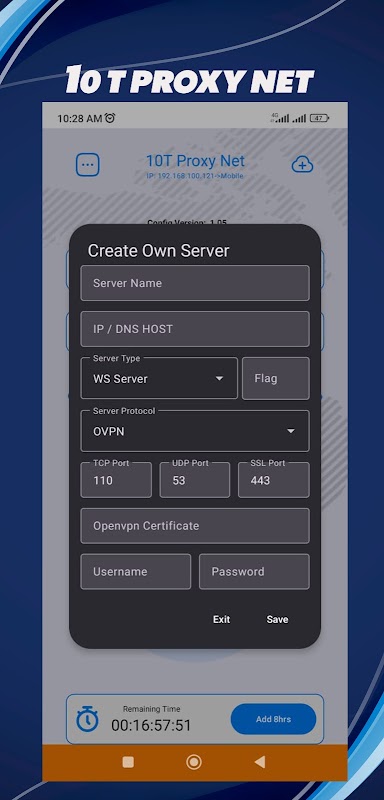The width and height of the screenshot is (384, 800).
Task: Tap the IP 192.168.100.121 Mobile text
Action: coord(195,176)
